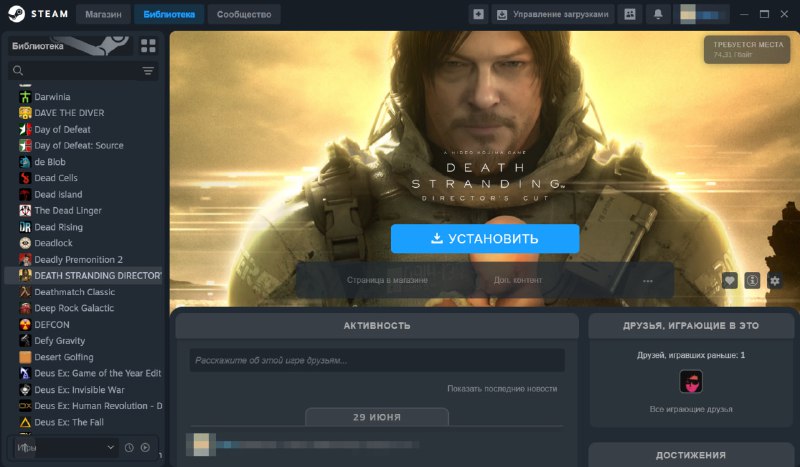Open game info icon for Death Stranding

click(752, 280)
